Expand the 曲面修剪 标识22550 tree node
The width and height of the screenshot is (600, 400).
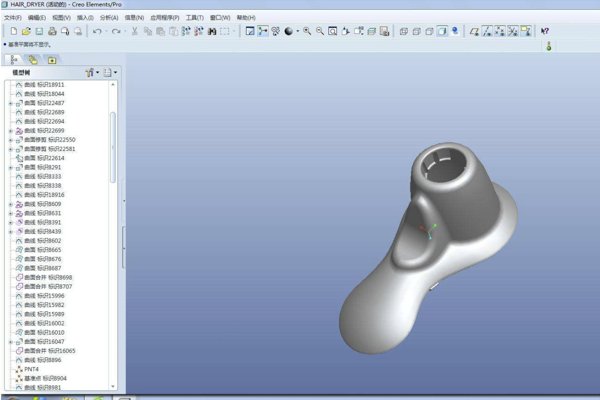point(10,140)
